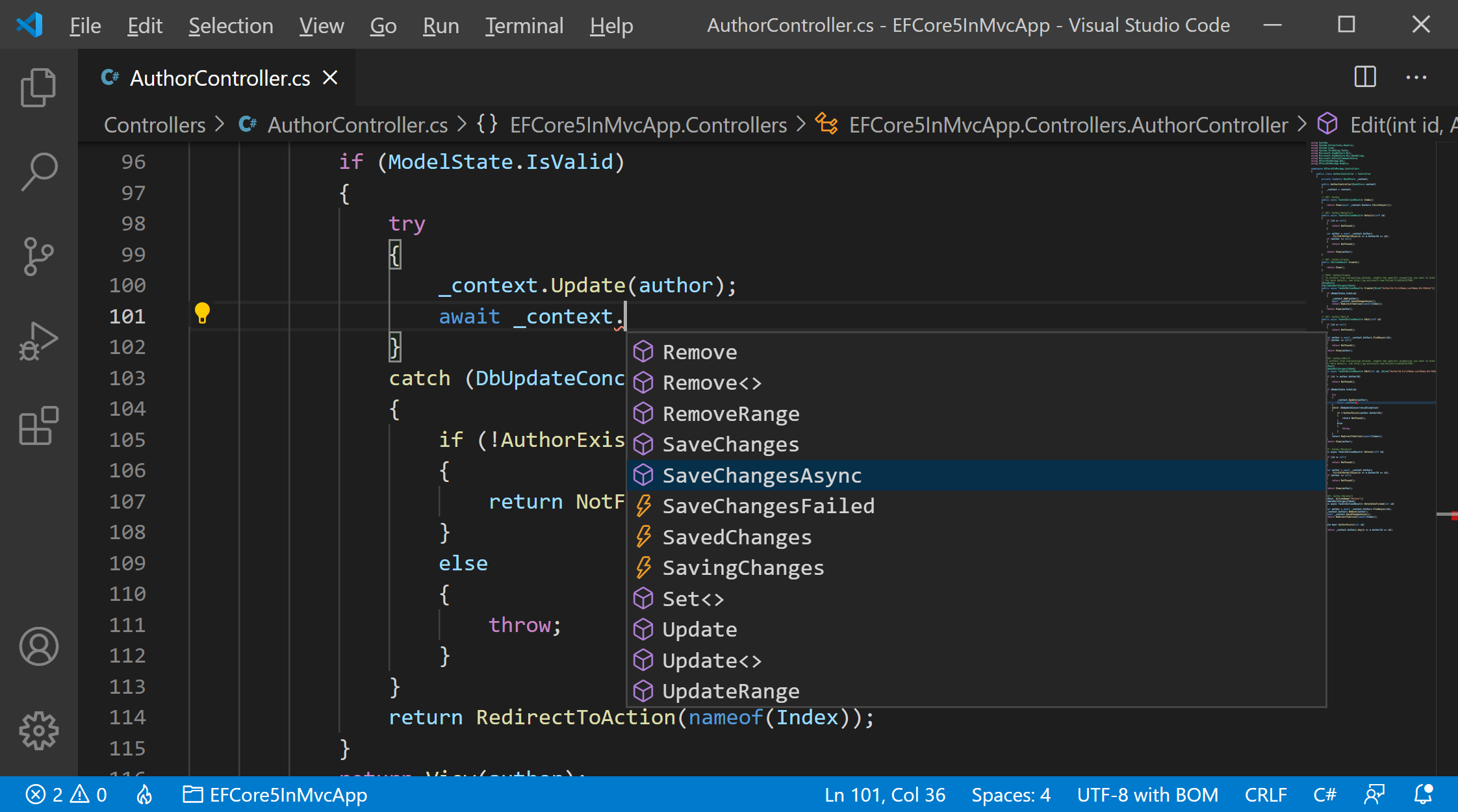Open the Terminal menu
Image resolution: width=1458 pixels, height=812 pixels.
(524, 26)
